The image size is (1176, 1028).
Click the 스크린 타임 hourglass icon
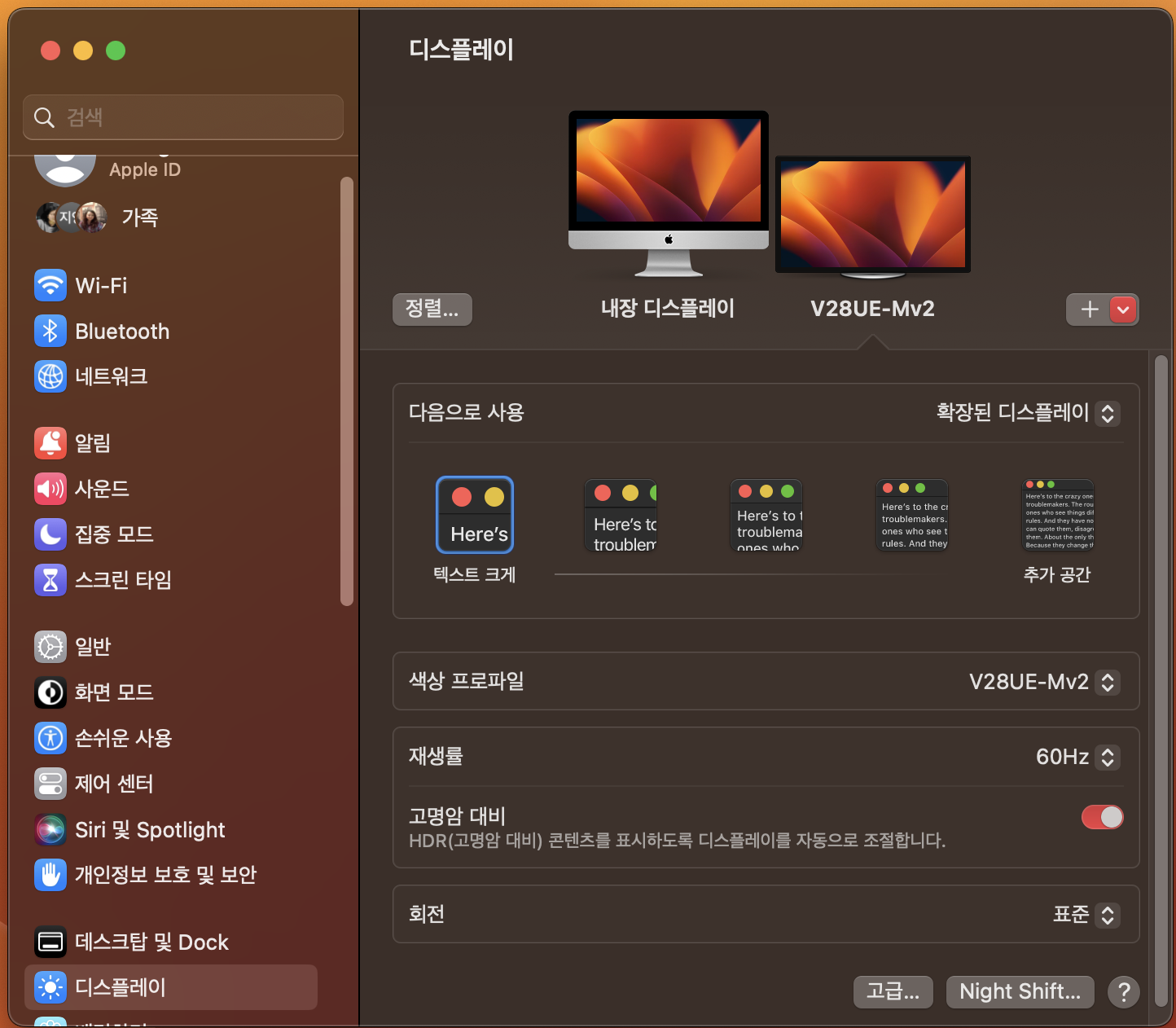[50, 580]
